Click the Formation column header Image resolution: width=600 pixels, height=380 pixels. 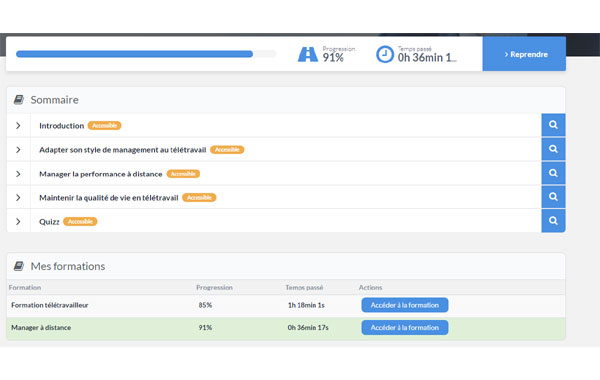(25, 287)
